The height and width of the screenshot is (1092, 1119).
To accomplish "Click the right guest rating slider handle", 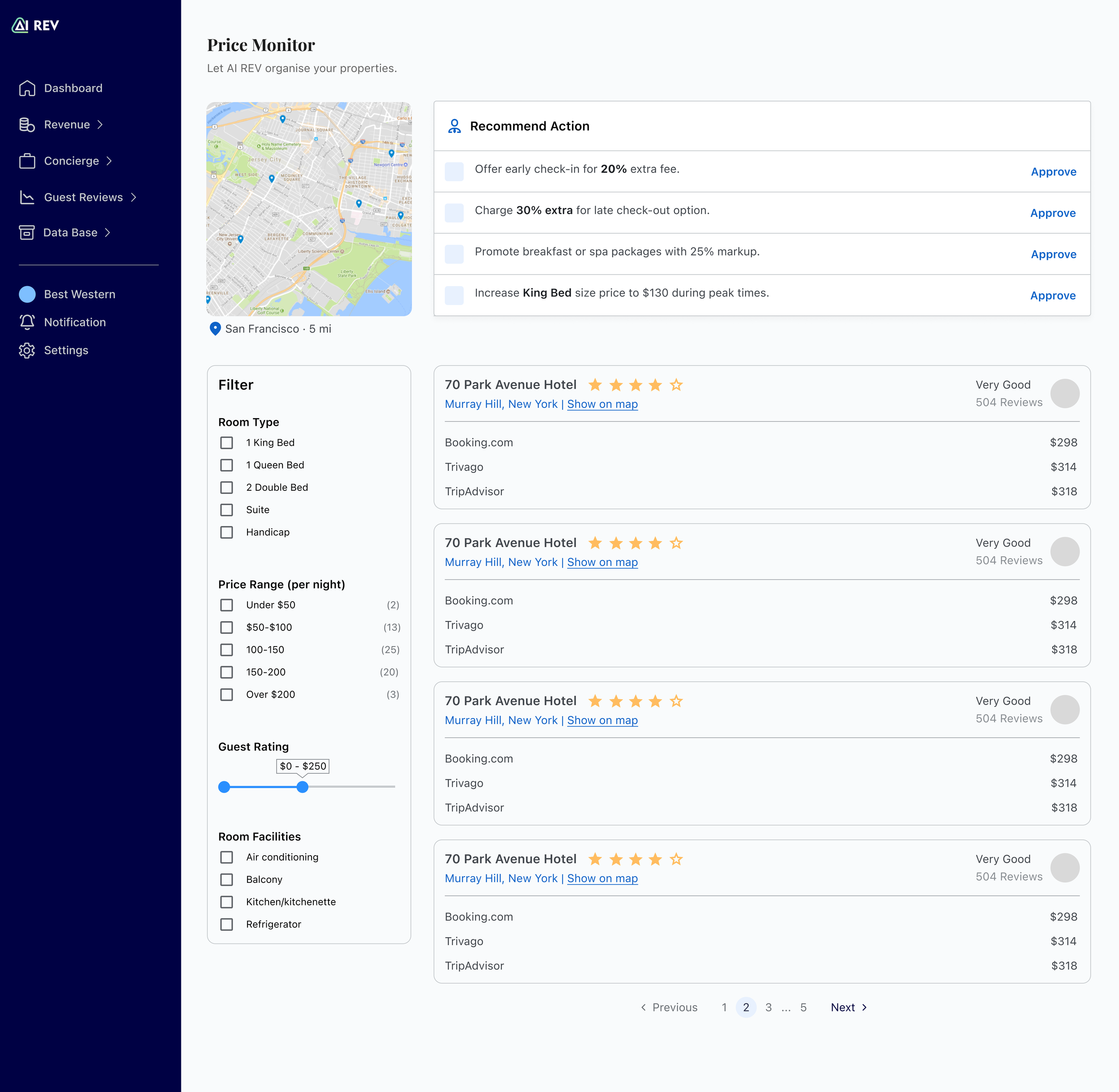I will pos(302,787).
